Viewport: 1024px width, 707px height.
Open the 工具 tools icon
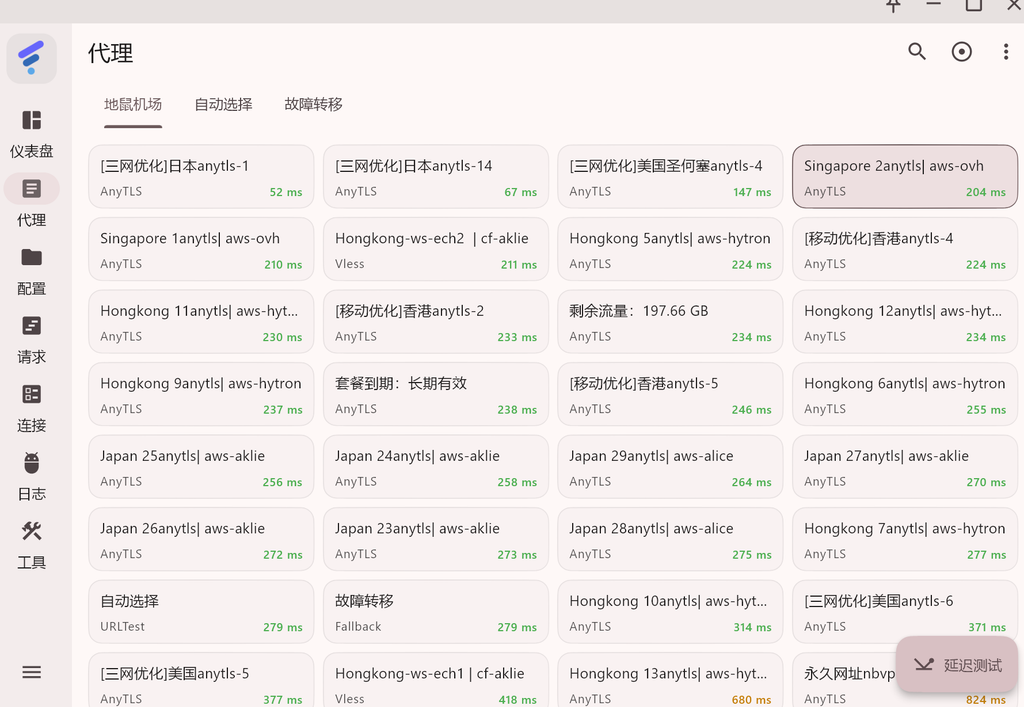click(x=31, y=531)
